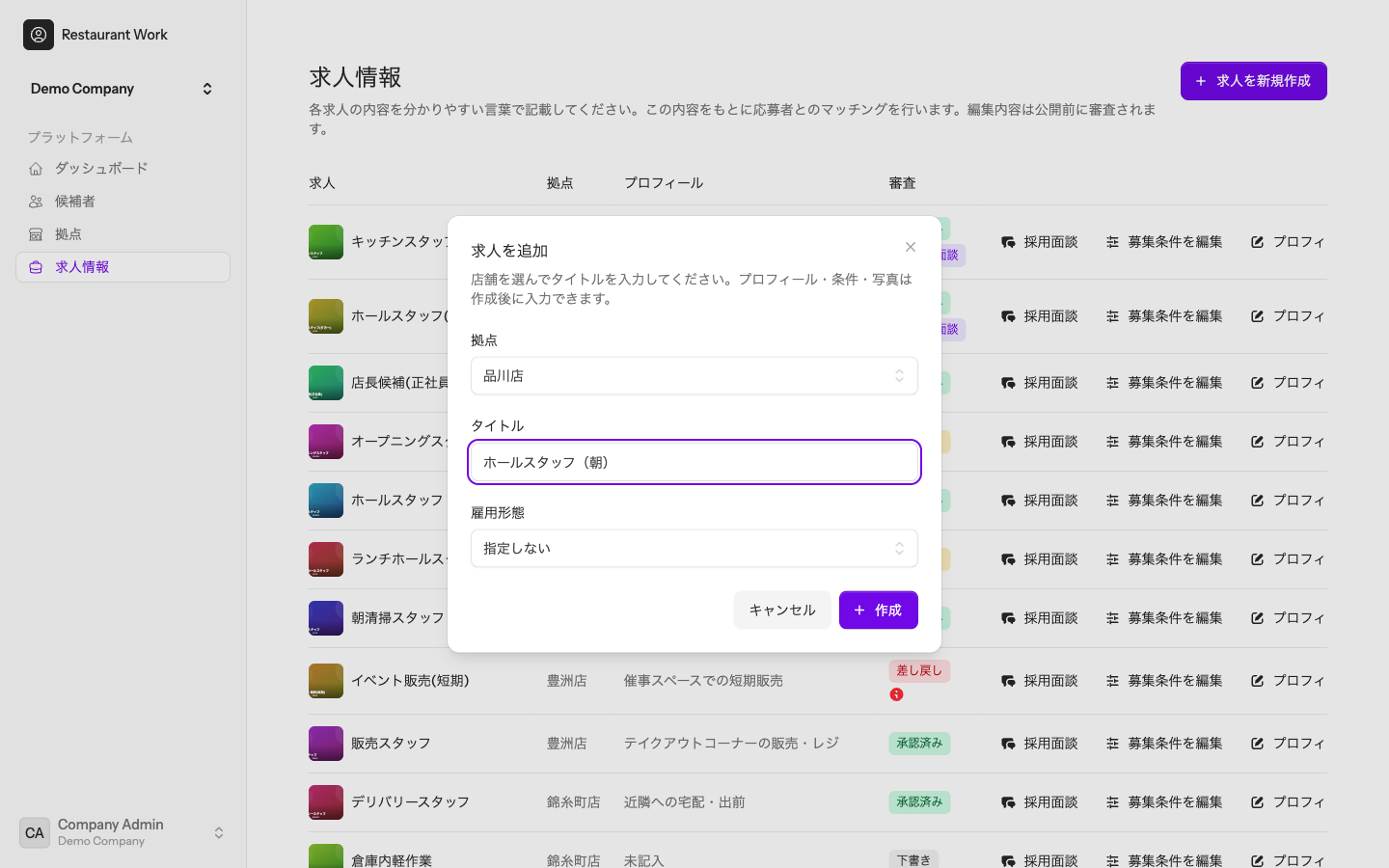Open 候補者 in sidebar

tap(123, 201)
